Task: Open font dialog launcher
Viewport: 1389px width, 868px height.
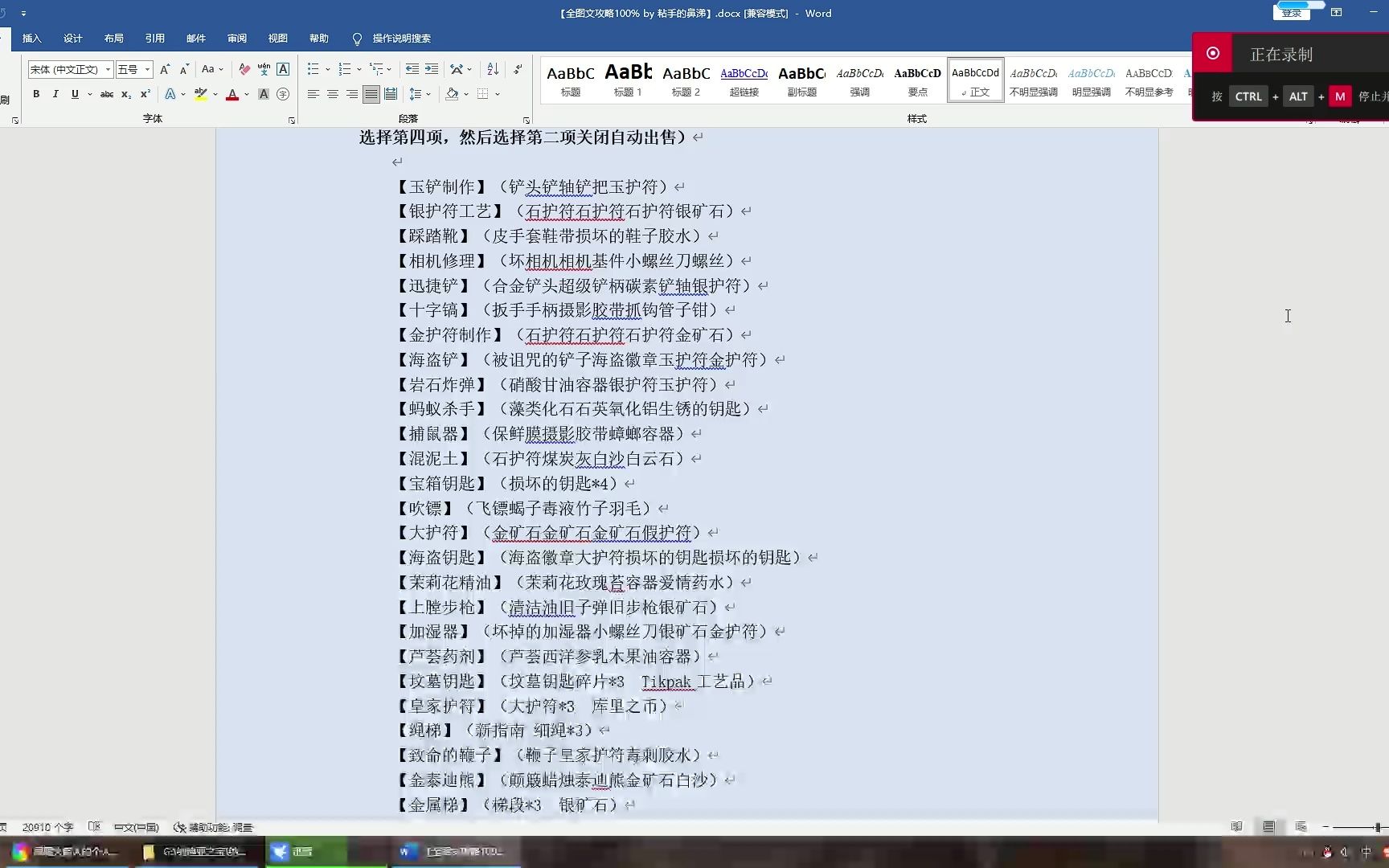Action: click(x=292, y=121)
